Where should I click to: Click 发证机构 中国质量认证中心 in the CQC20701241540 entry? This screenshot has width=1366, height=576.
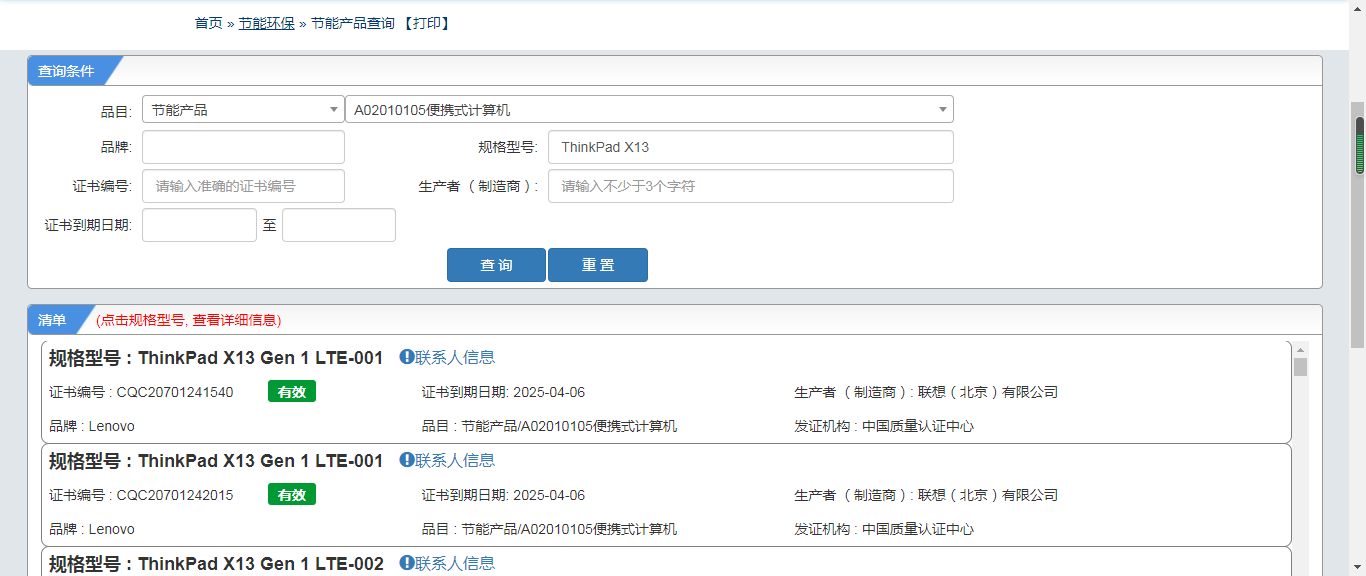884,426
